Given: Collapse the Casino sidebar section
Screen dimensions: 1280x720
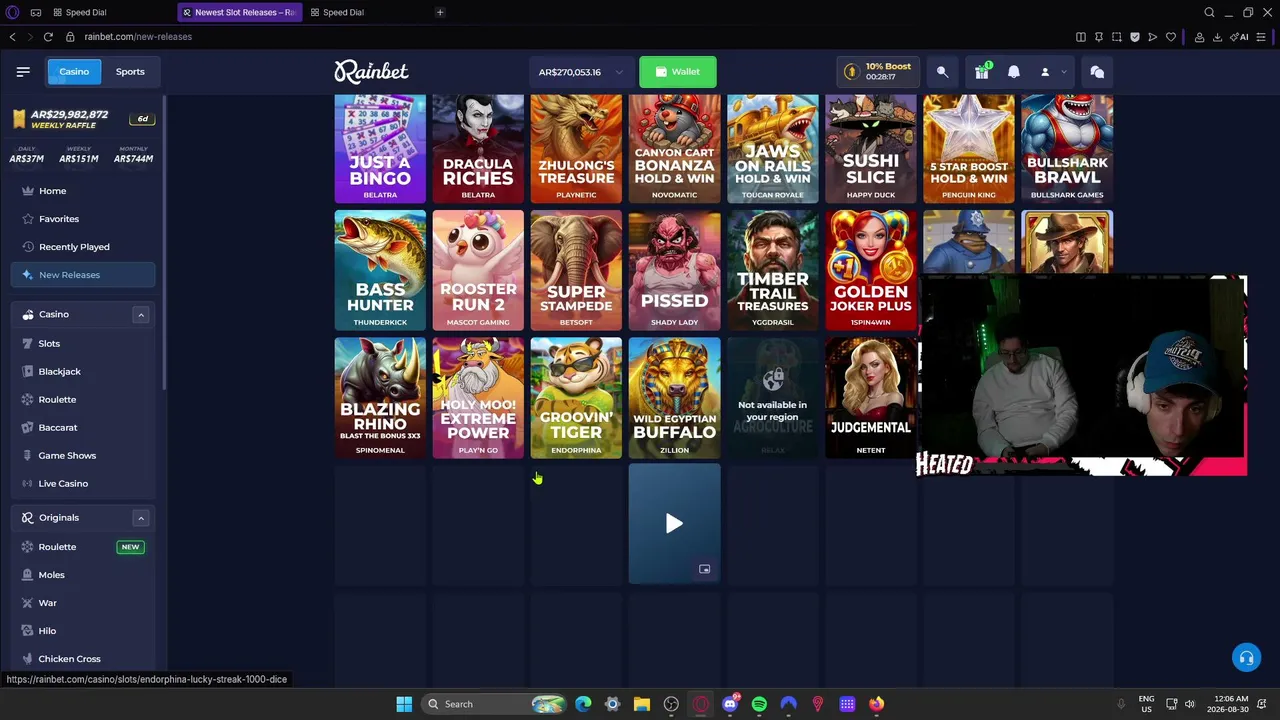Looking at the screenshot, I should (x=141, y=315).
